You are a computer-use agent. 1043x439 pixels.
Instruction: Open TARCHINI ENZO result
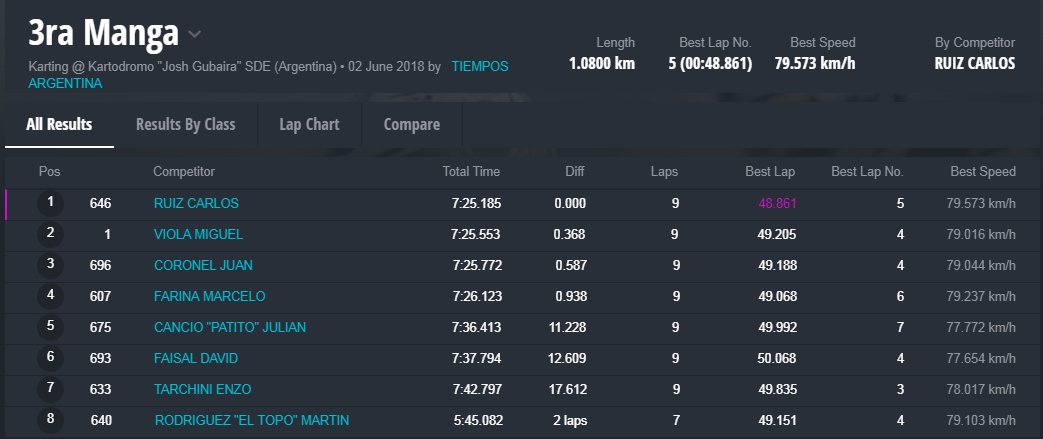pyautogui.click(x=202, y=390)
